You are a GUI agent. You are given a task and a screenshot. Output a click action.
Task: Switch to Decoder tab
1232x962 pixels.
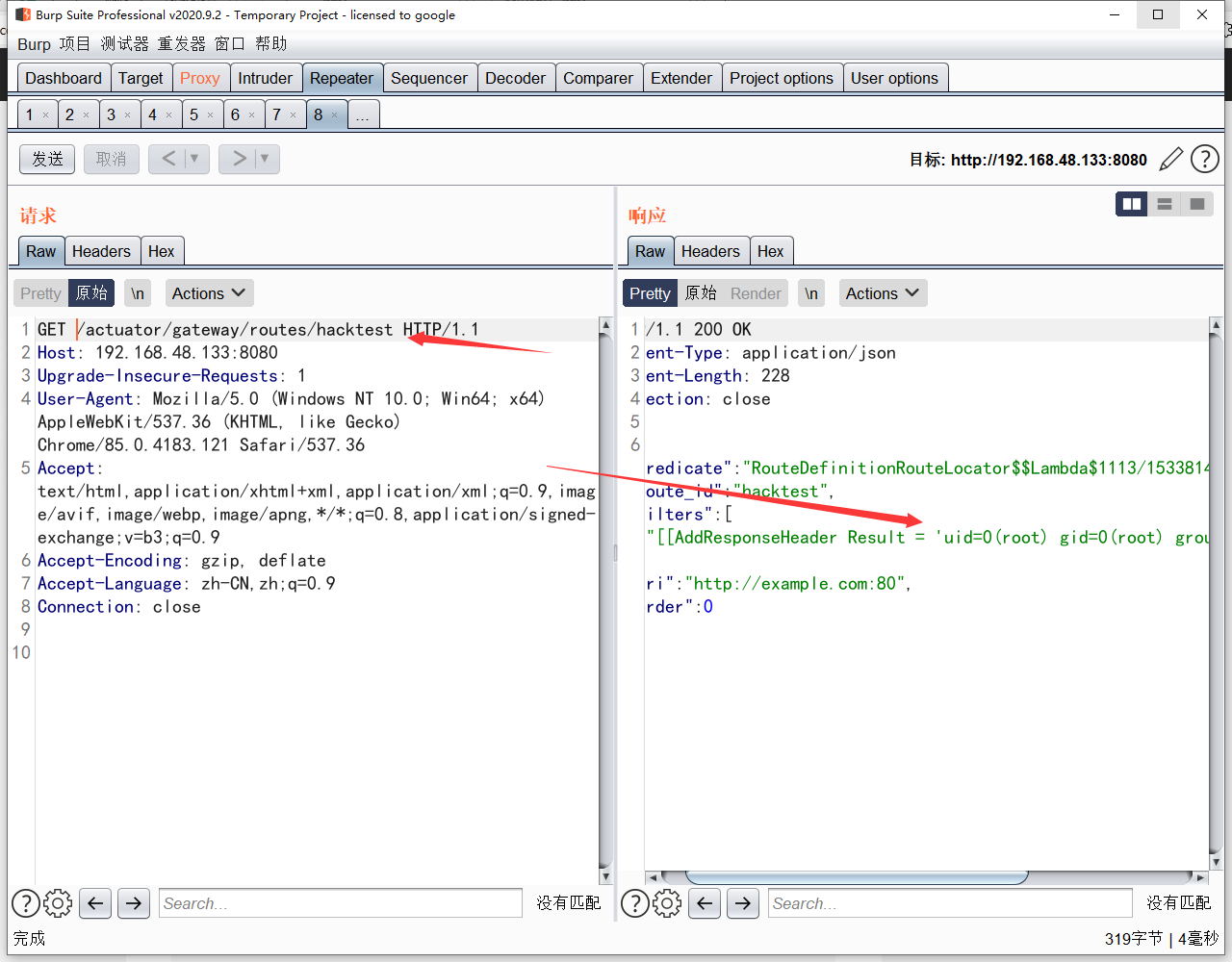click(x=516, y=78)
